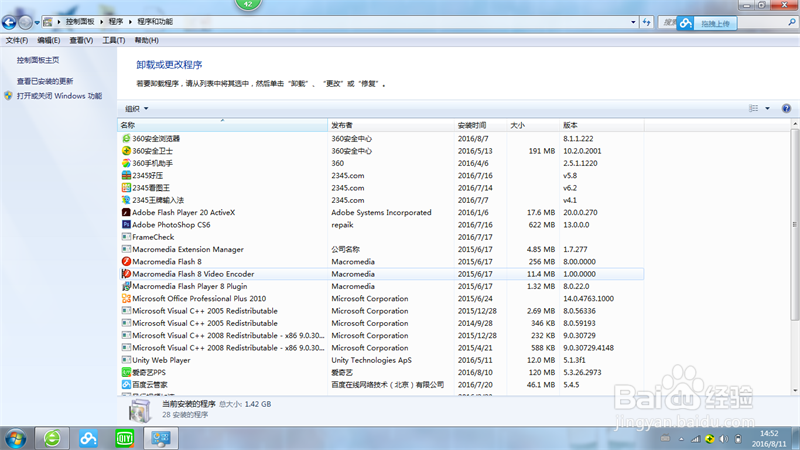Click the 360手机助手 program icon

126,163
